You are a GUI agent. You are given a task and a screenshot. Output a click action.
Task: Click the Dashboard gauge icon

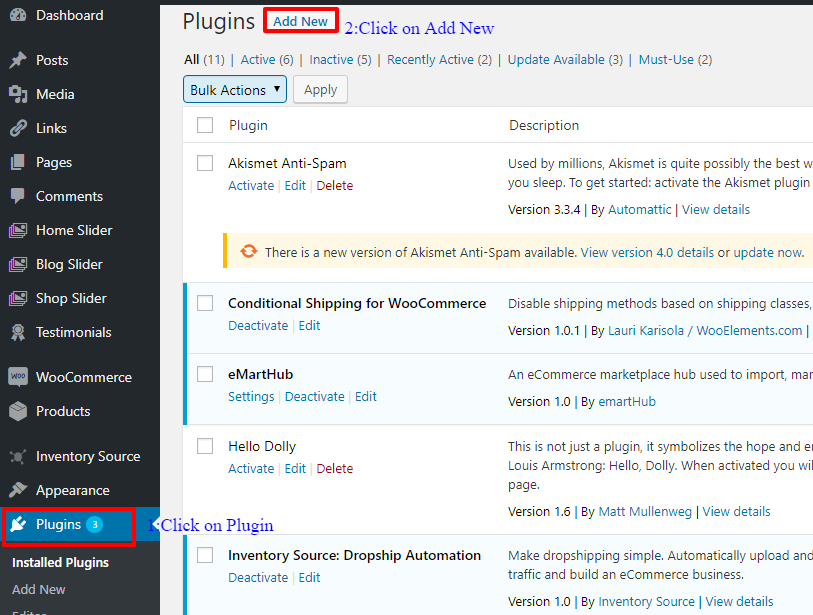[18, 15]
